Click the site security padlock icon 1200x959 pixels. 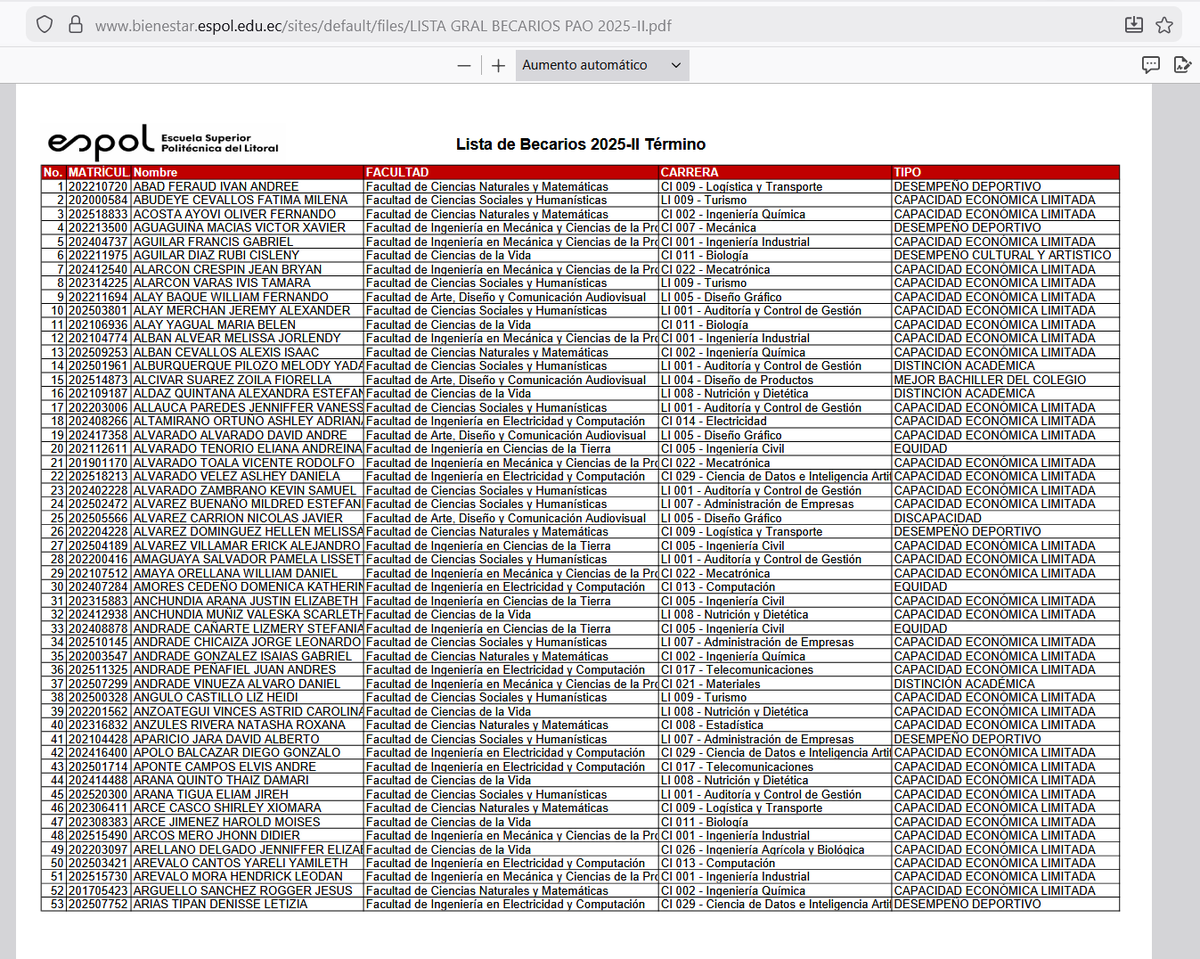pyautogui.click(x=74, y=25)
